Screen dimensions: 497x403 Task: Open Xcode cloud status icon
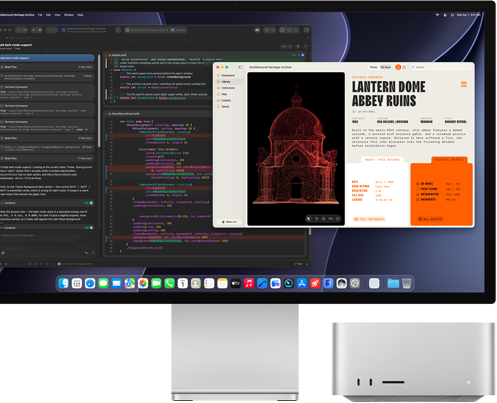coord(257,30)
